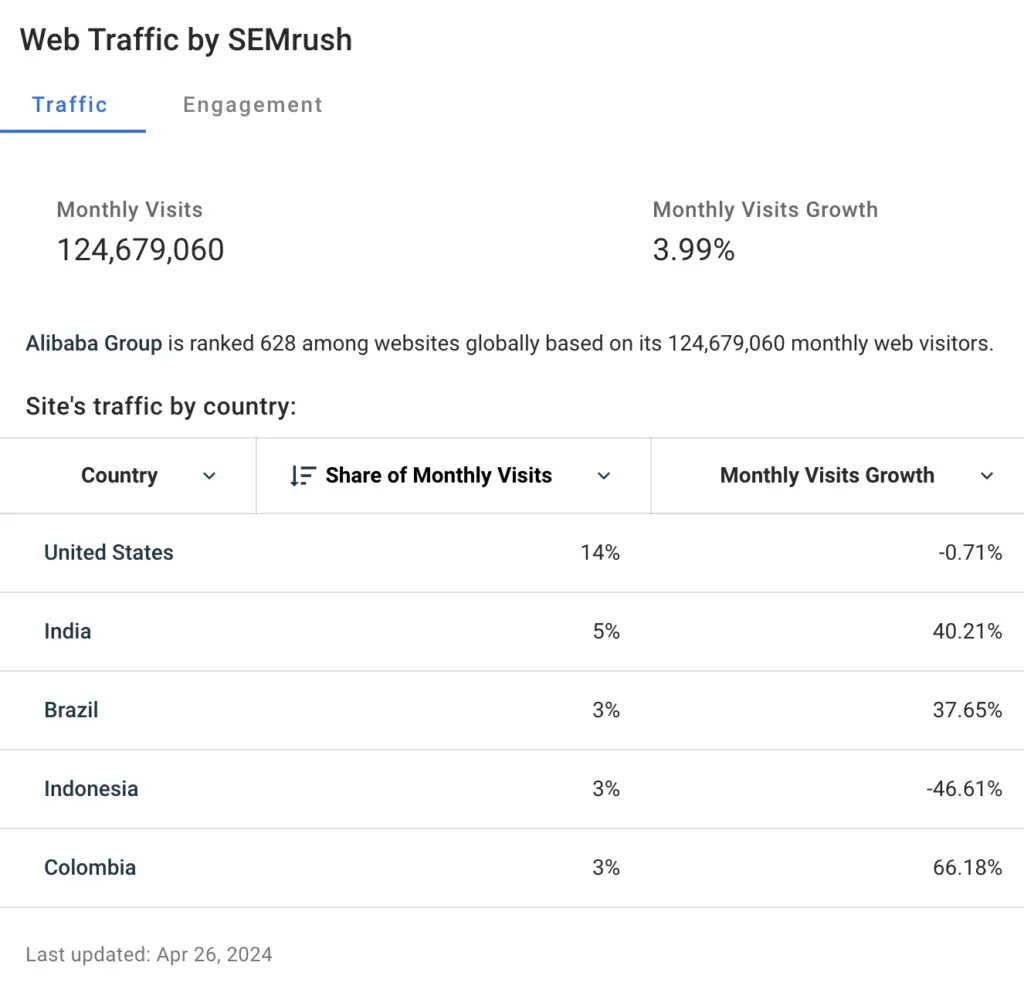Click the India 40.21% growth cell
This screenshot has width=1024, height=996.
pyautogui.click(x=967, y=632)
